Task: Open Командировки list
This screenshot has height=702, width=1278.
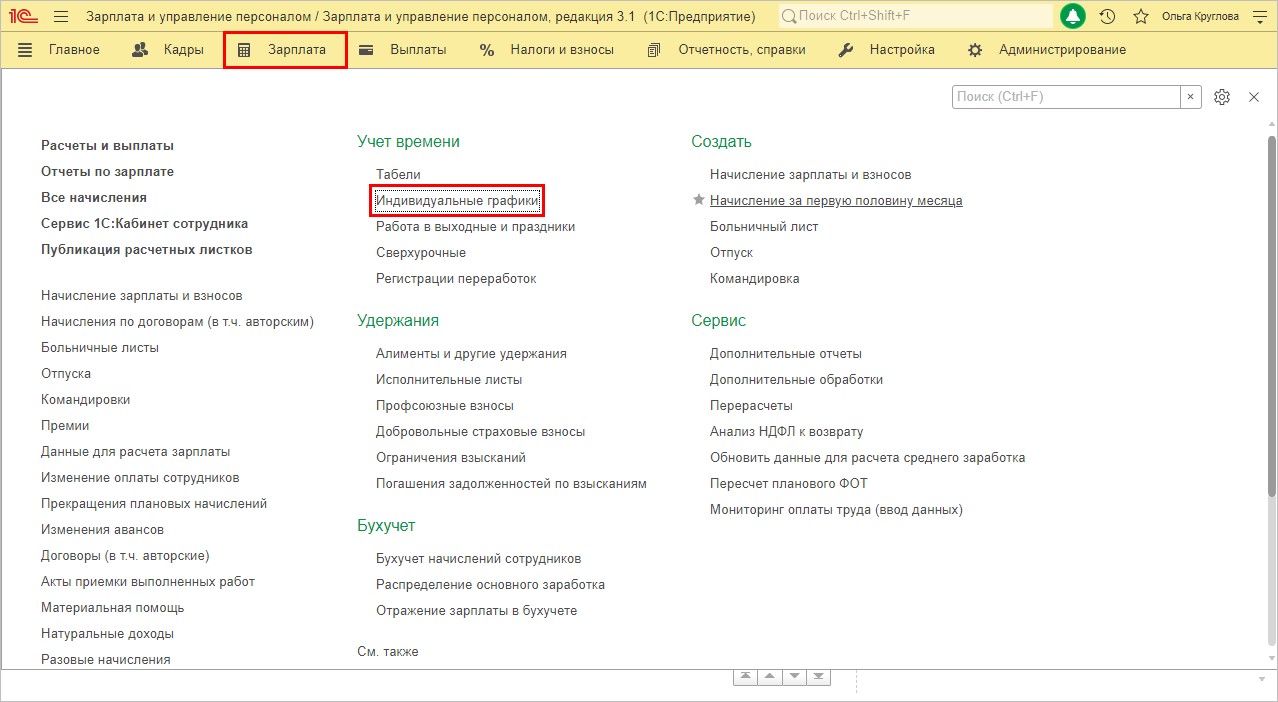Action: [x=86, y=399]
